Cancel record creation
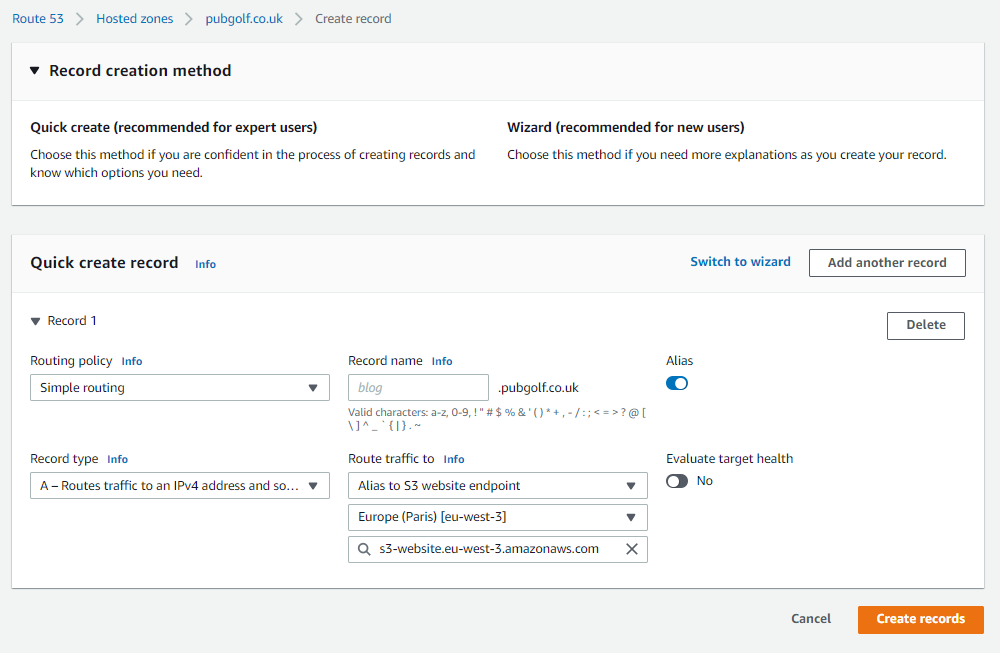The height and width of the screenshot is (653, 1000). point(811,619)
